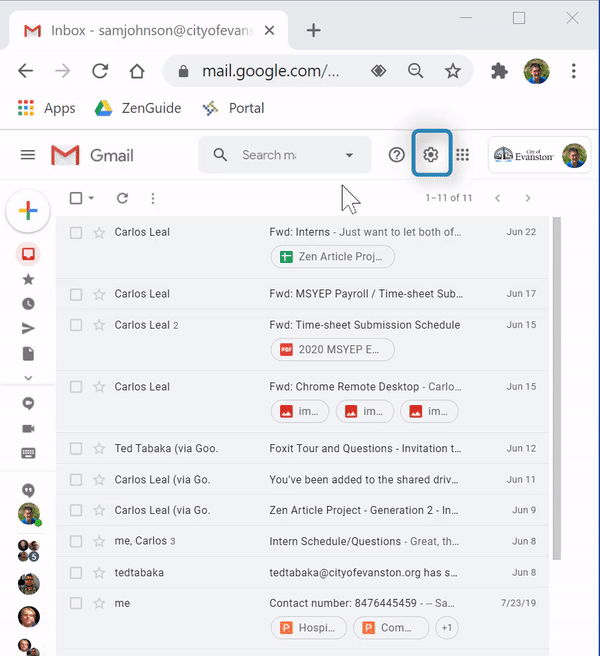This screenshot has width=600, height=656.
Task: Go to older messages arrow
Action: (528, 198)
